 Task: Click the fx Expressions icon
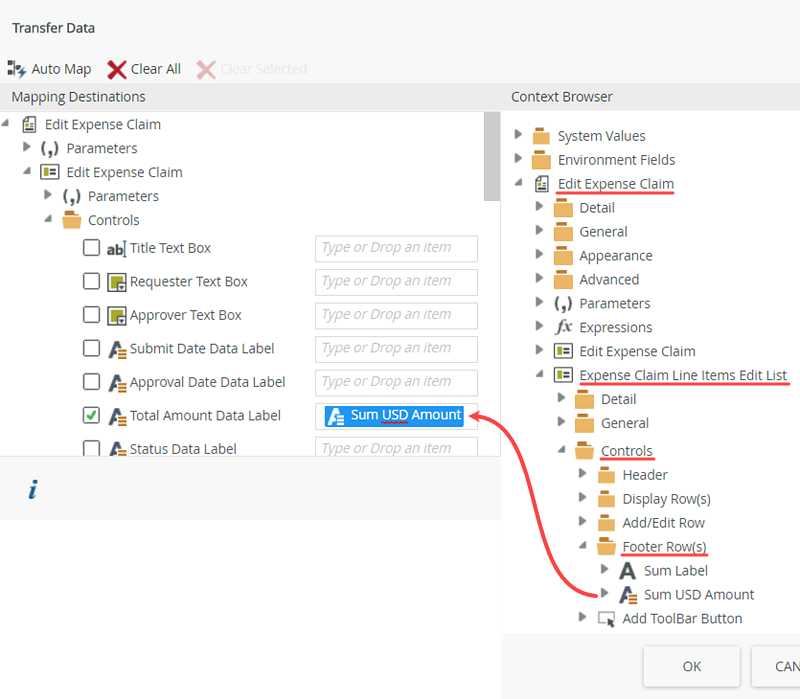[563, 327]
